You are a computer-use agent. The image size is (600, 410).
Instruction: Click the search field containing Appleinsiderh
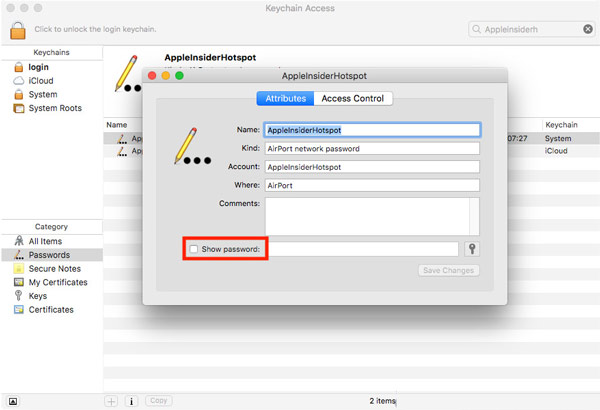(x=532, y=29)
